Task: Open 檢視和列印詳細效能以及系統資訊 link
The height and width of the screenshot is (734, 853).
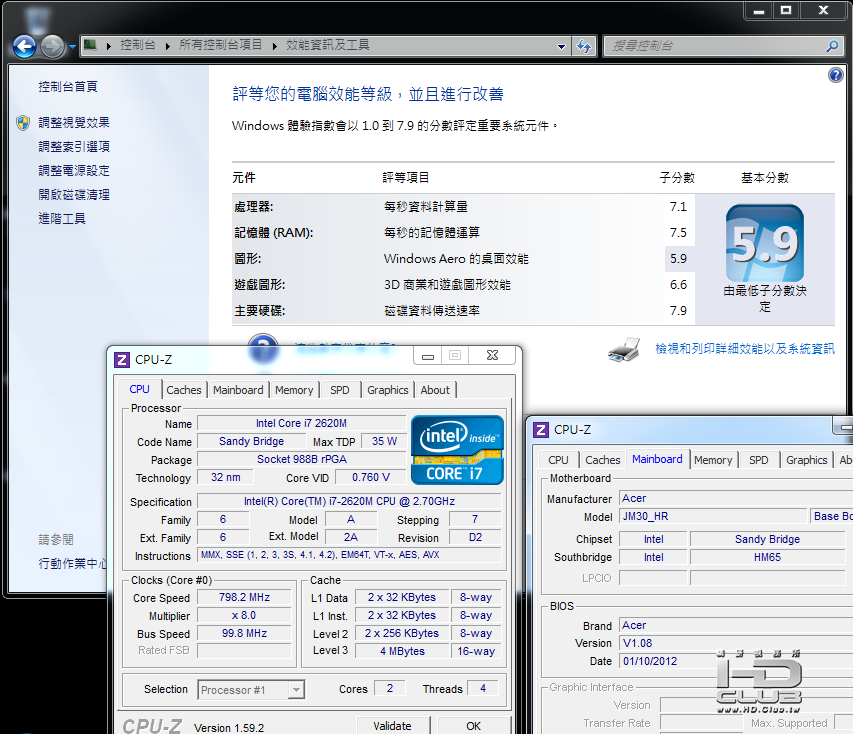Action: tap(745, 349)
